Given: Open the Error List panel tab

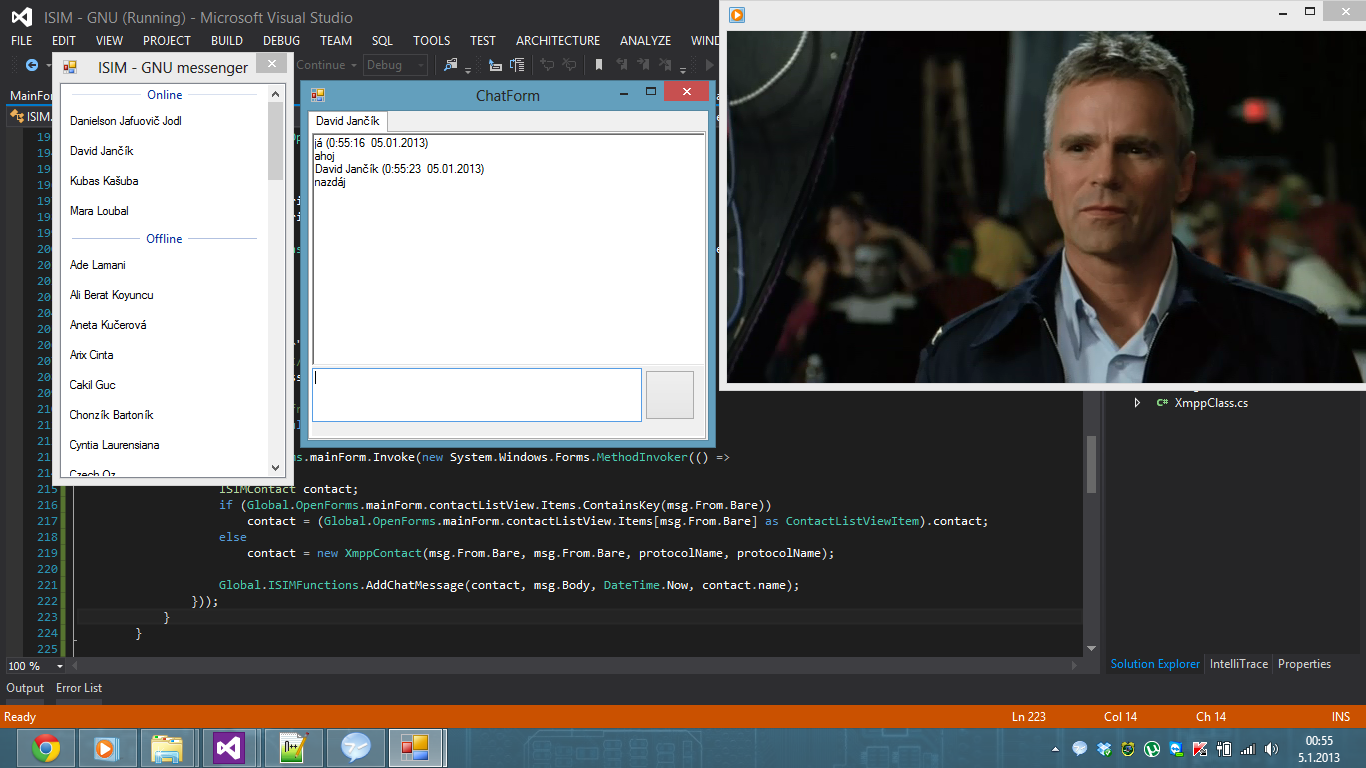Looking at the screenshot, I should pyautogui.click(x=79, y=688).
